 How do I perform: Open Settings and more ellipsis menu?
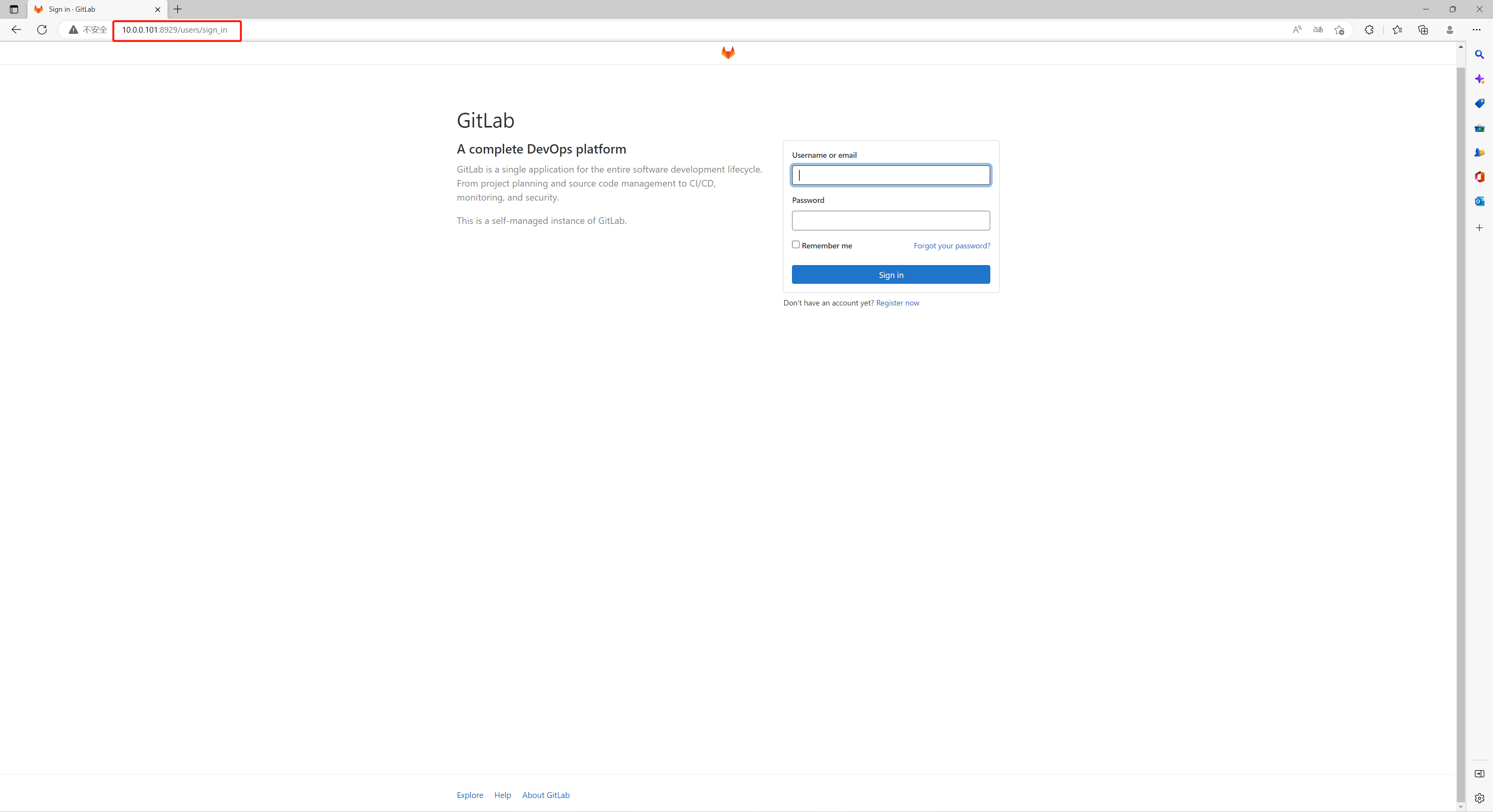pos(1476,30)
